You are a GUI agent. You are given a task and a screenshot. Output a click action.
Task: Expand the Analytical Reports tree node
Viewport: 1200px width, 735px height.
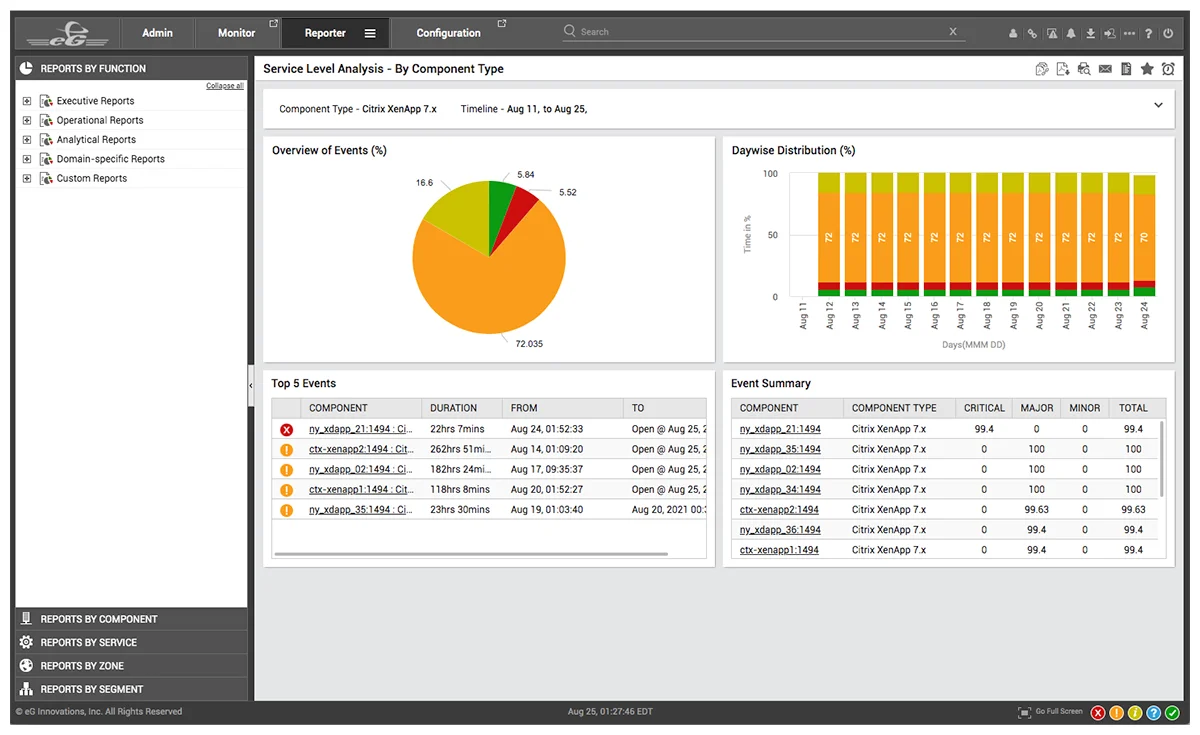tap(27, 140)
